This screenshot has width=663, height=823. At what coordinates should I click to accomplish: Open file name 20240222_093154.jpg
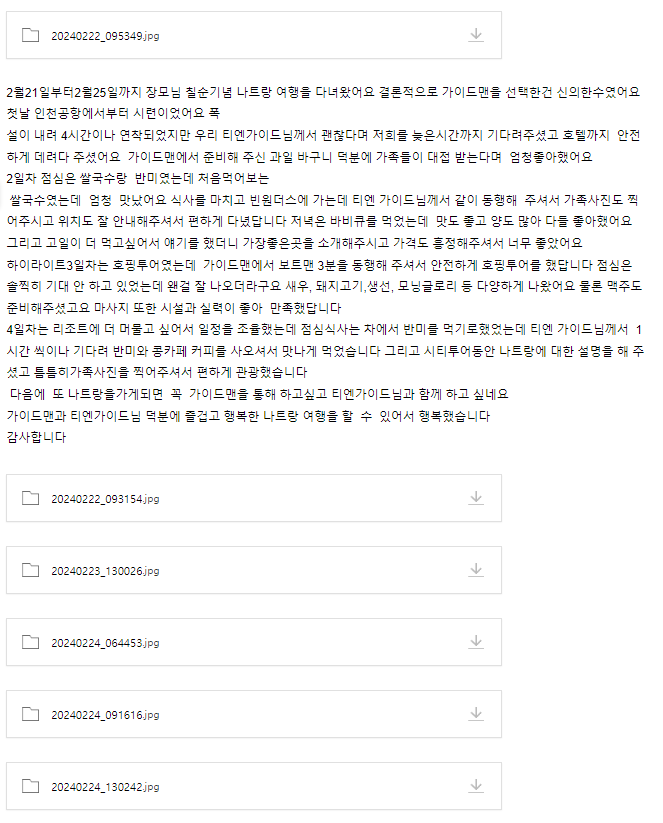pos(105,499)
